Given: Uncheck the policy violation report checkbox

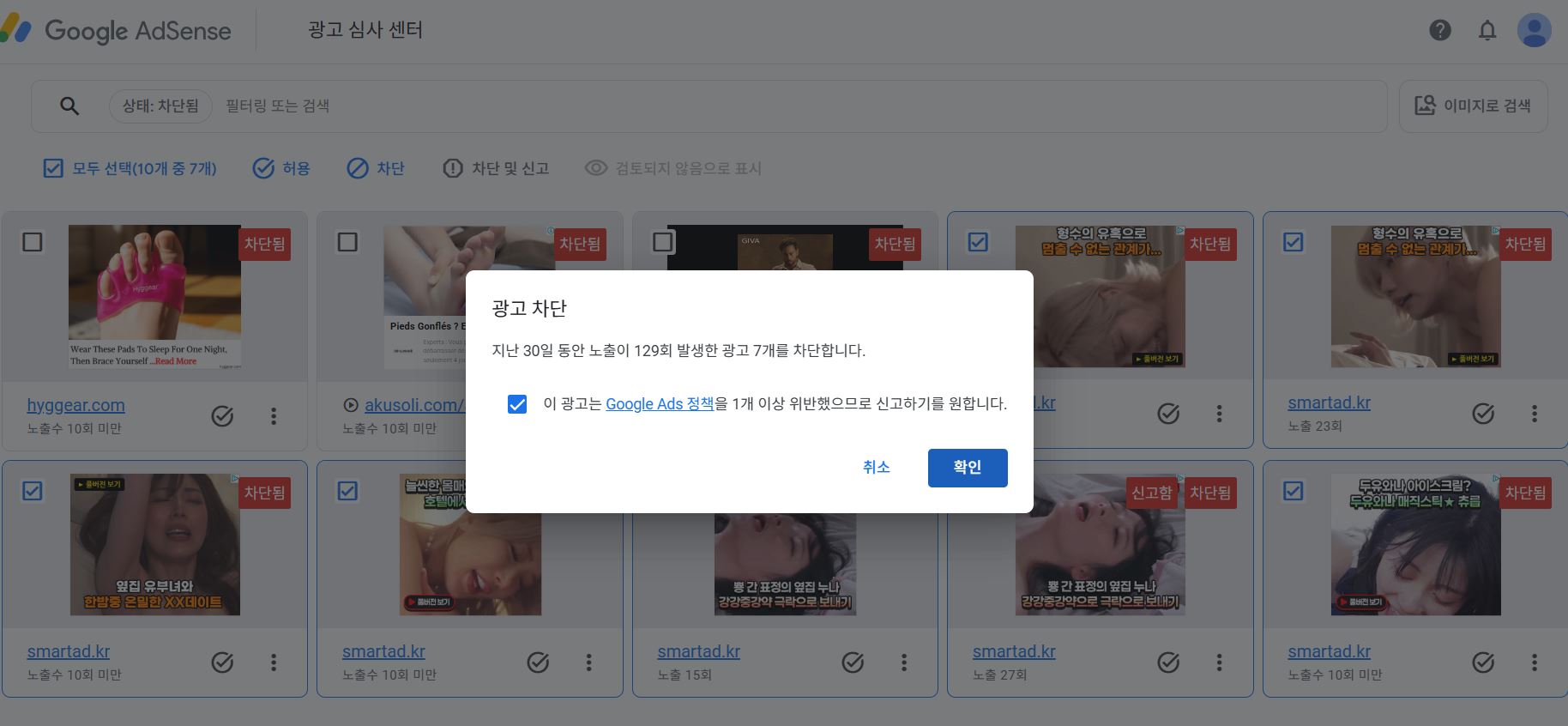Looking at the screenshot, I should pyautogui.click(x=517, y=404).
